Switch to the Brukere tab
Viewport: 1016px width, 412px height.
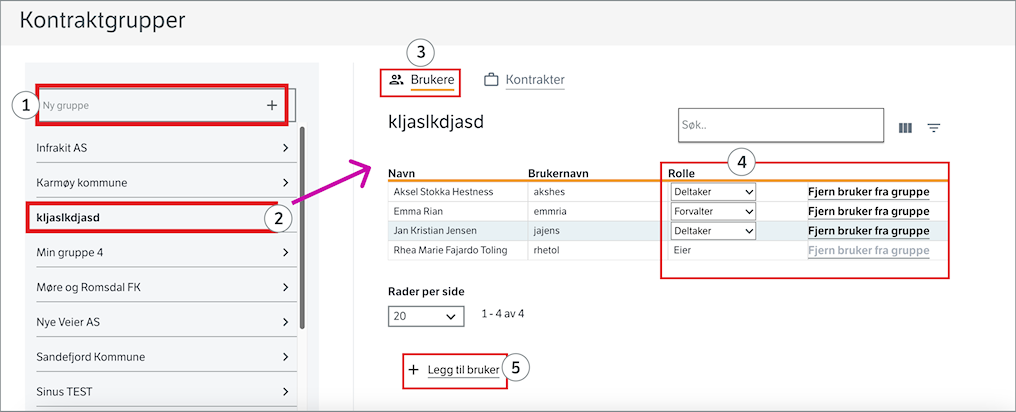tap(433, 80)
